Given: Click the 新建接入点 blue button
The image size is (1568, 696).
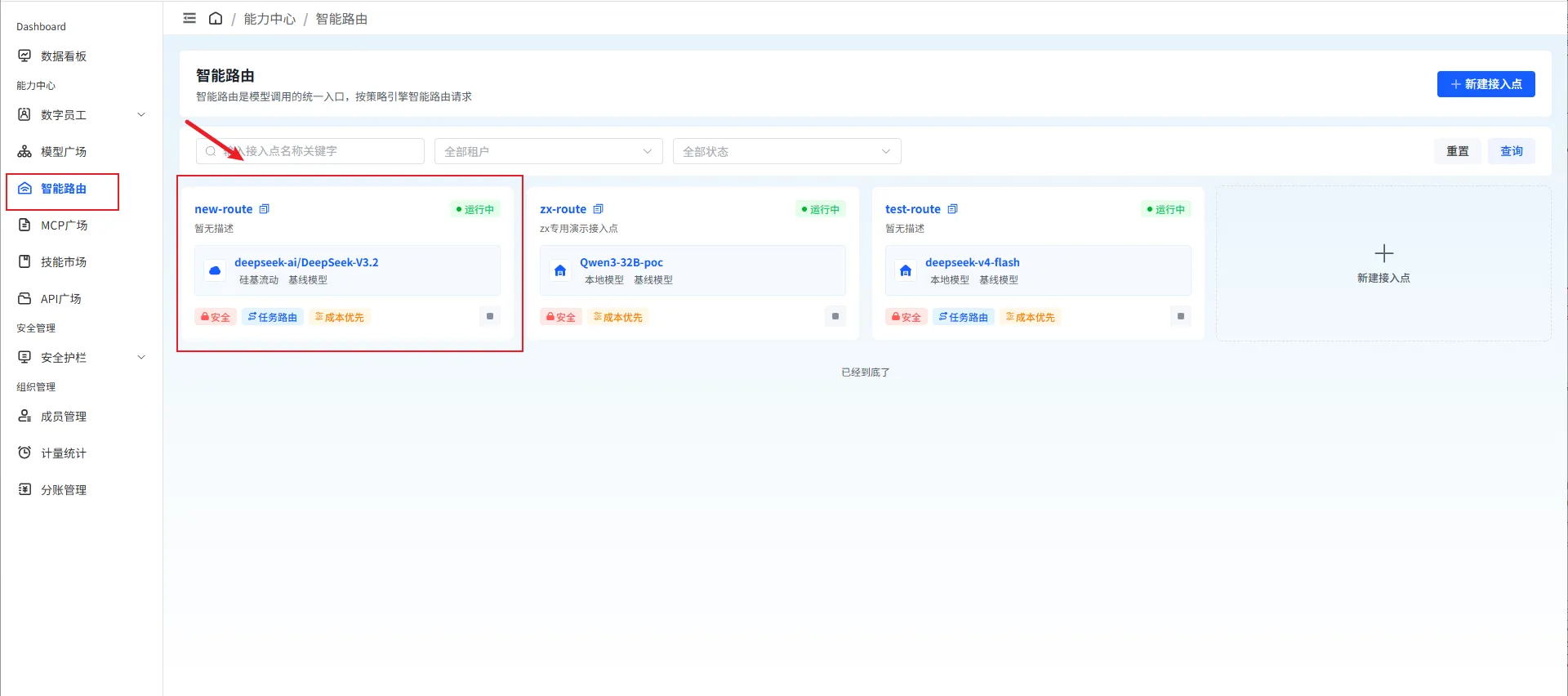Looking at the screenshot, I should 1486,84.
